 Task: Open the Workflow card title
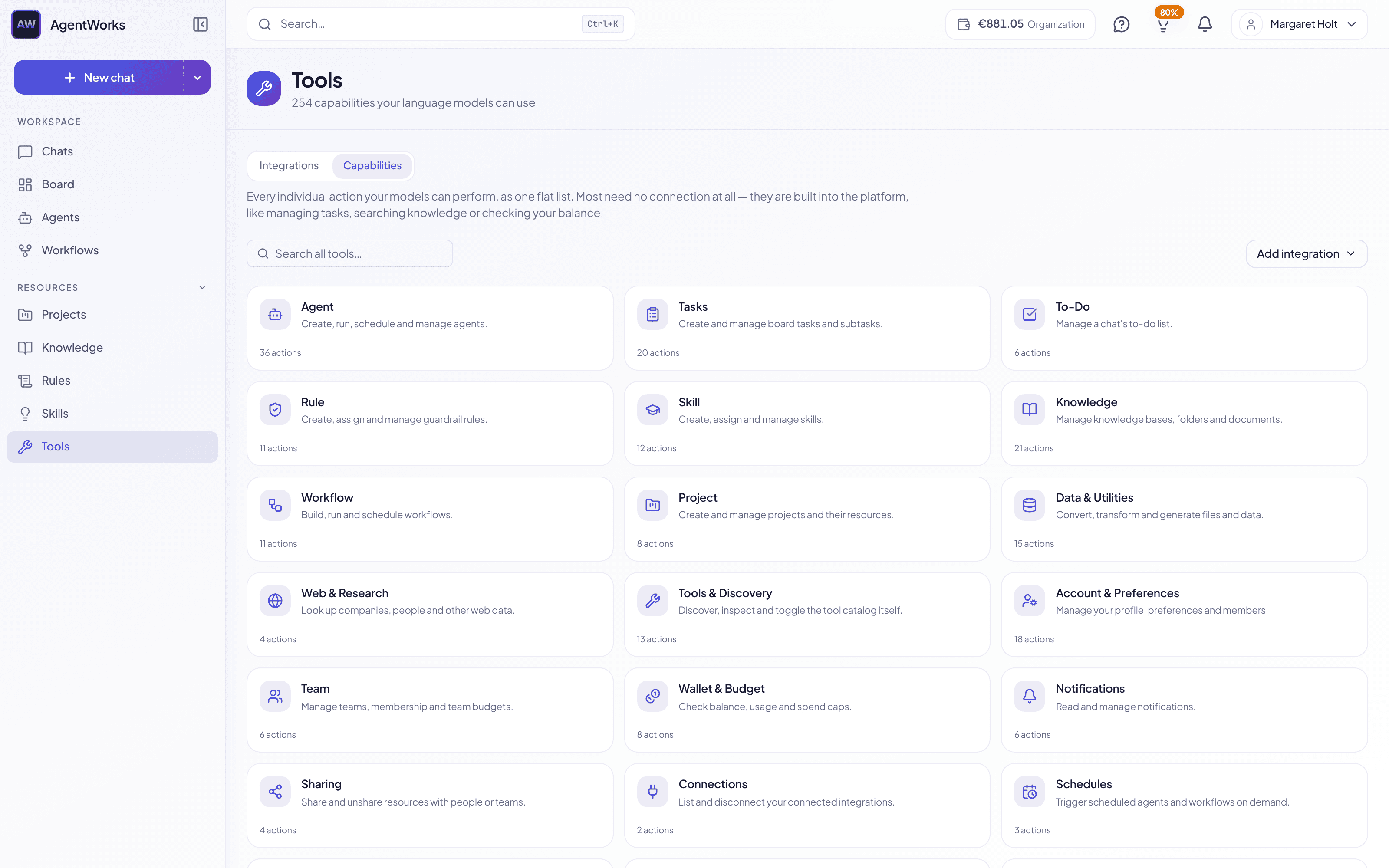pyautogui.click(x=327, y=498)
